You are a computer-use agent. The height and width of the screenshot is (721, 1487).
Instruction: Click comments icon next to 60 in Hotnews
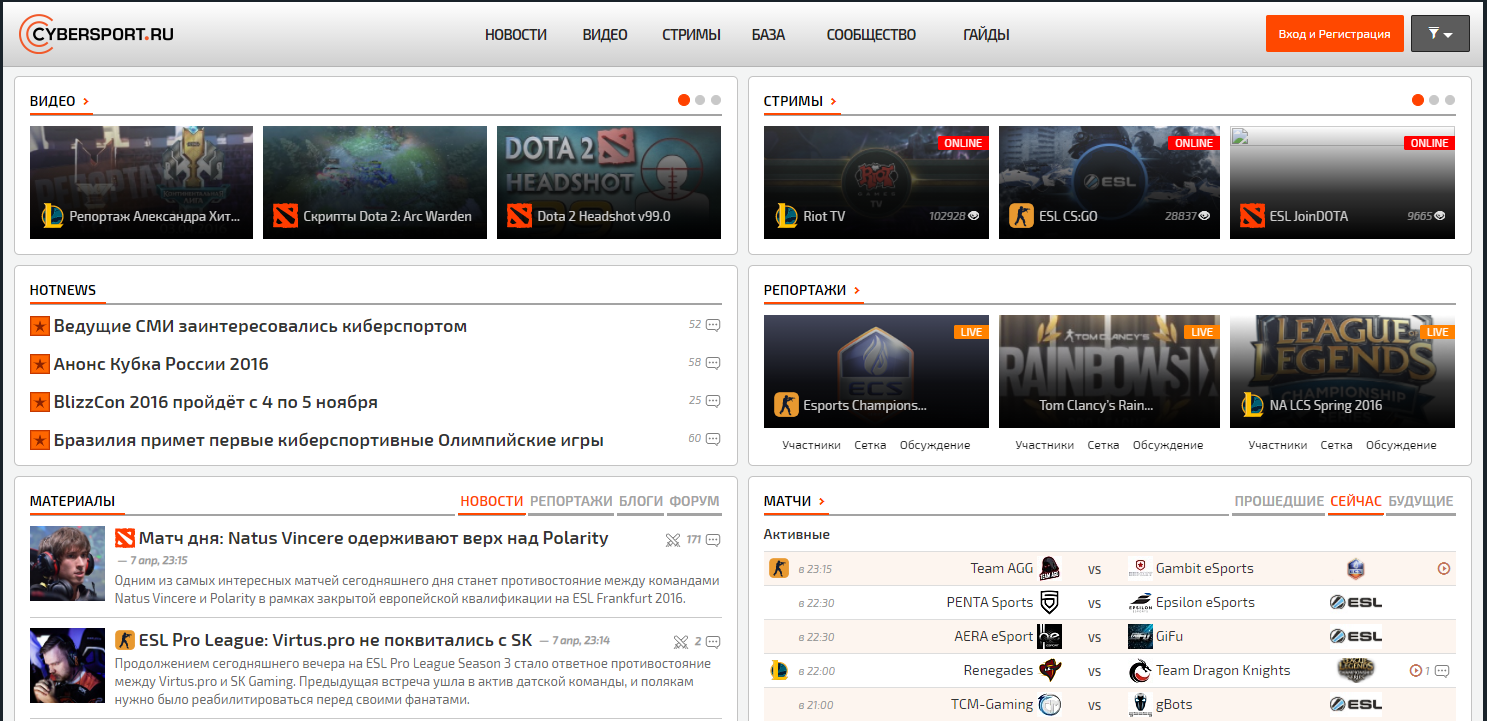click(713, 439)
